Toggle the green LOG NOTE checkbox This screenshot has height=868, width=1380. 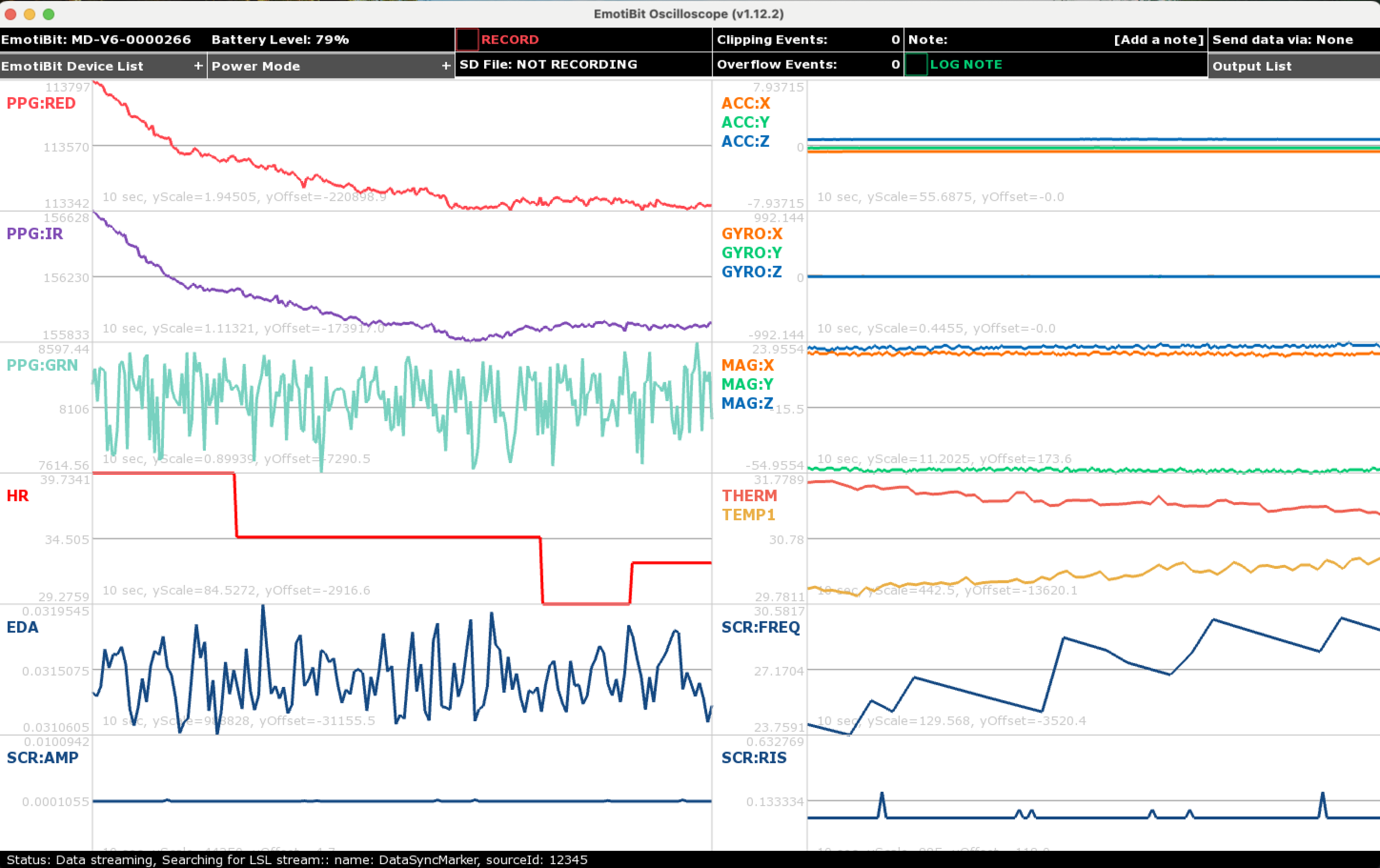(x=916, y=65)
